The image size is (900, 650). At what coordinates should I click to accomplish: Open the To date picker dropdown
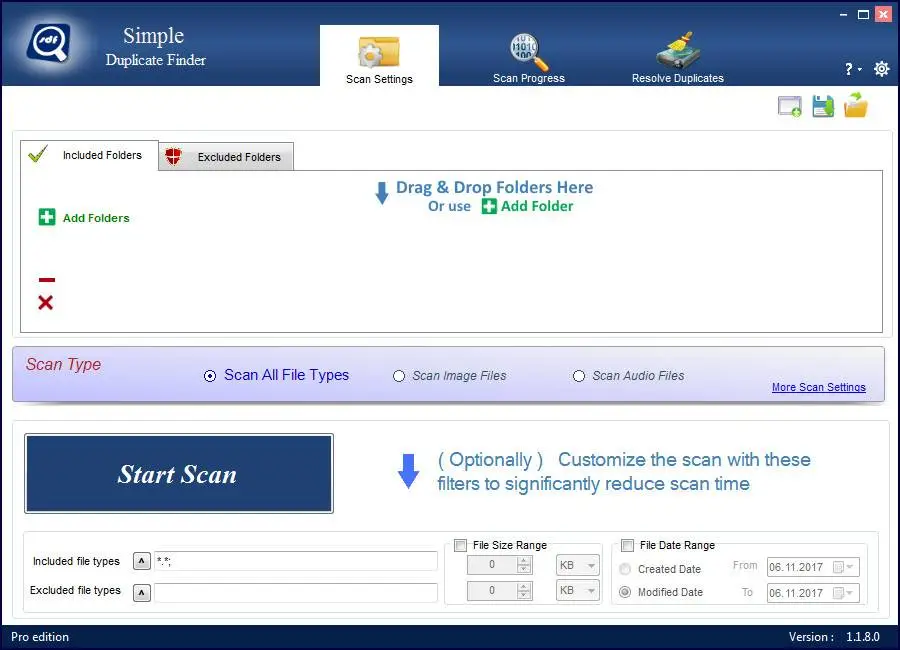pyautogui.click(x=844, y=593)
